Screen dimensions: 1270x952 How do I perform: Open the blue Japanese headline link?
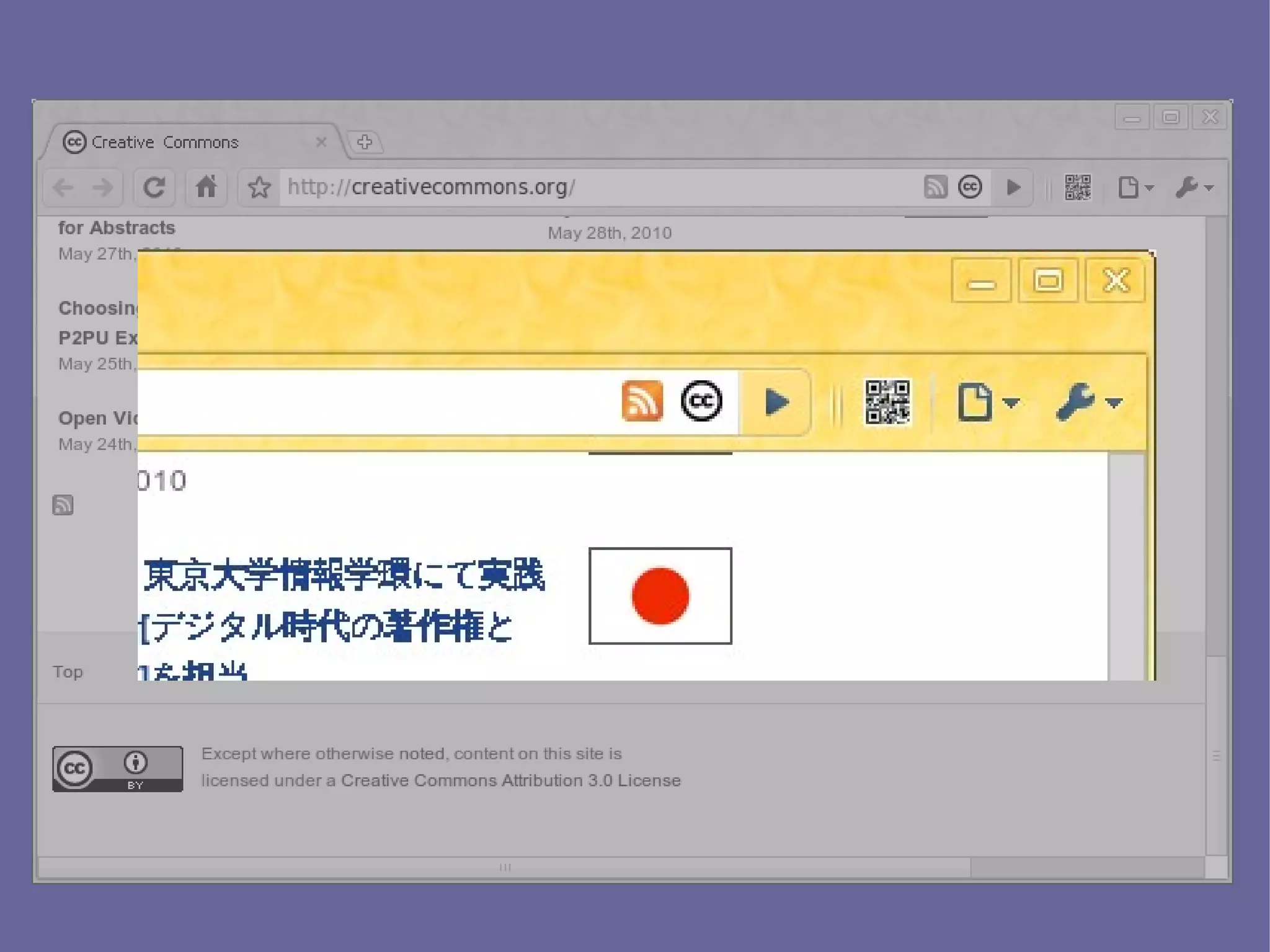point(343,575)
